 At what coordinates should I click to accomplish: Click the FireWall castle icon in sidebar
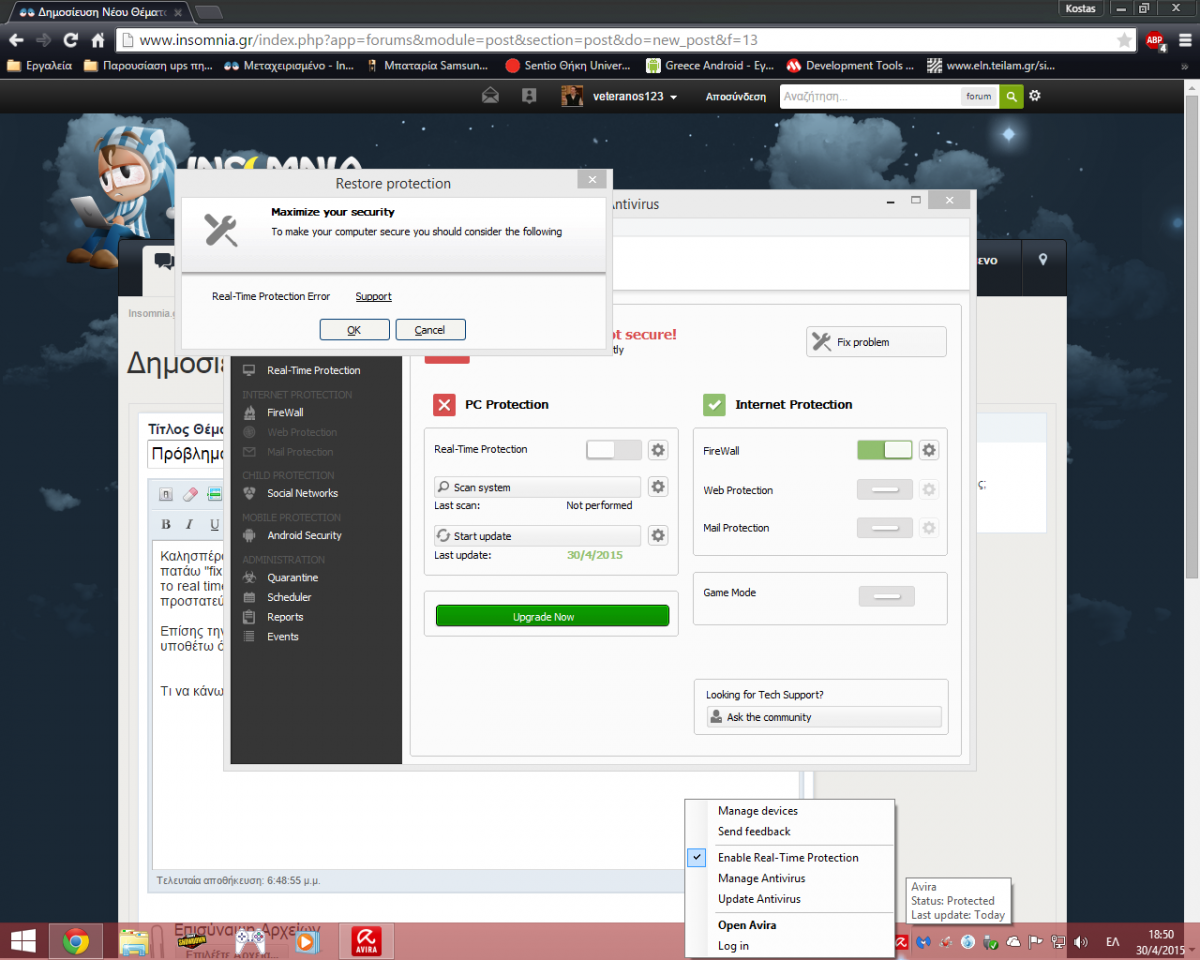point(249,412)
